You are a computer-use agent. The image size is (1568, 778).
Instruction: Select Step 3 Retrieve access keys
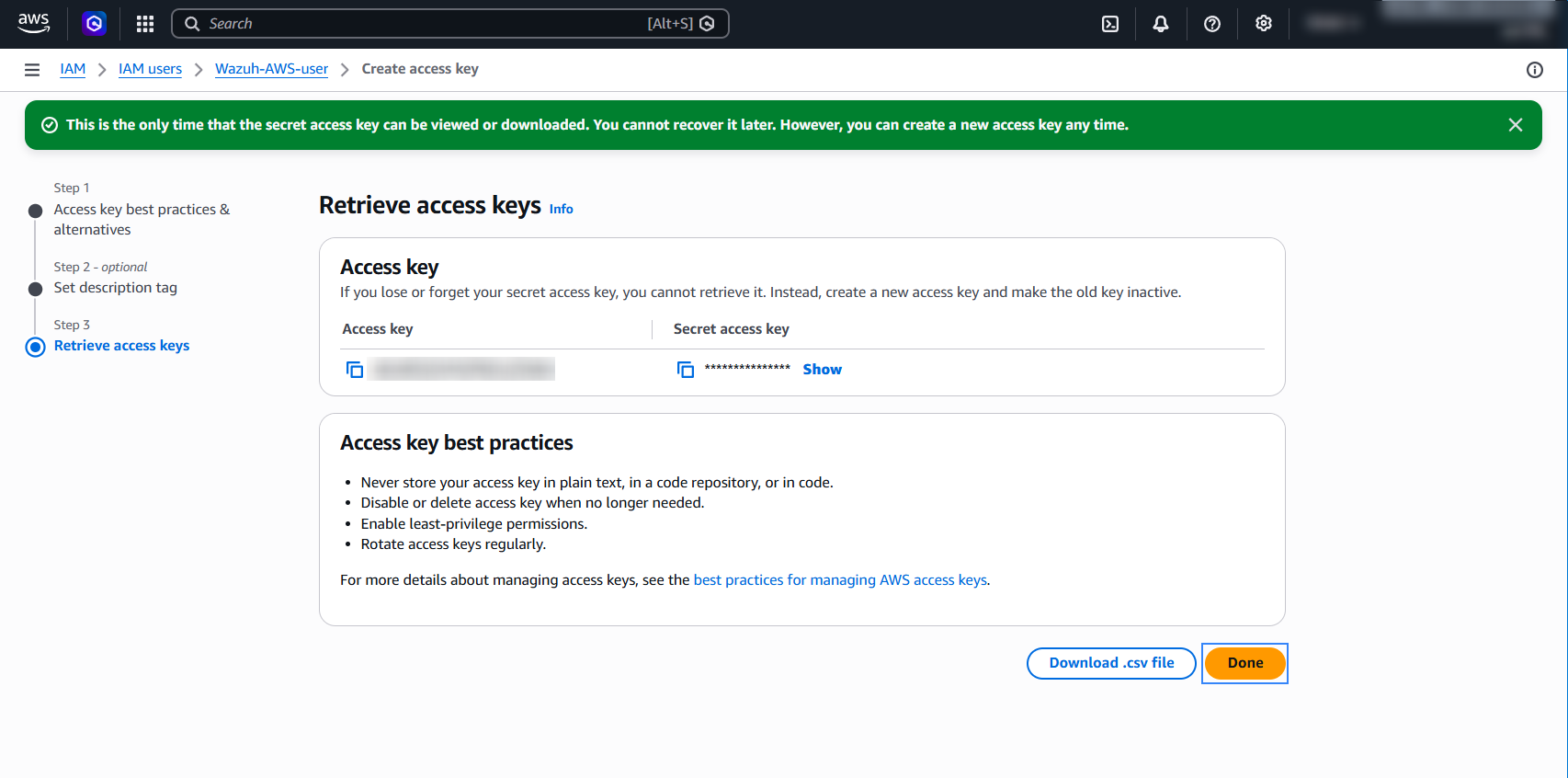(121, 346)
